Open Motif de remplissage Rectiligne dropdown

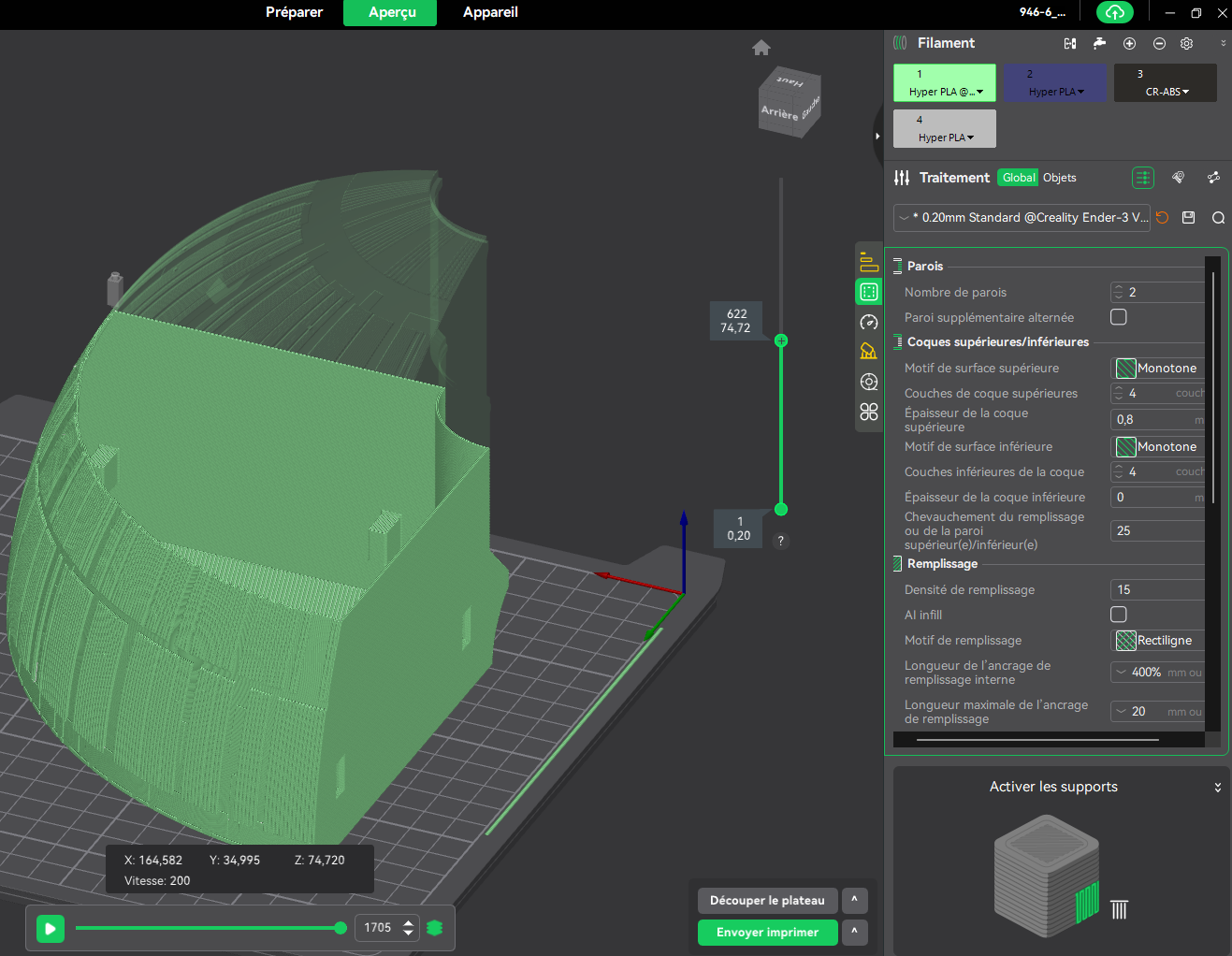coord(1158,640)
